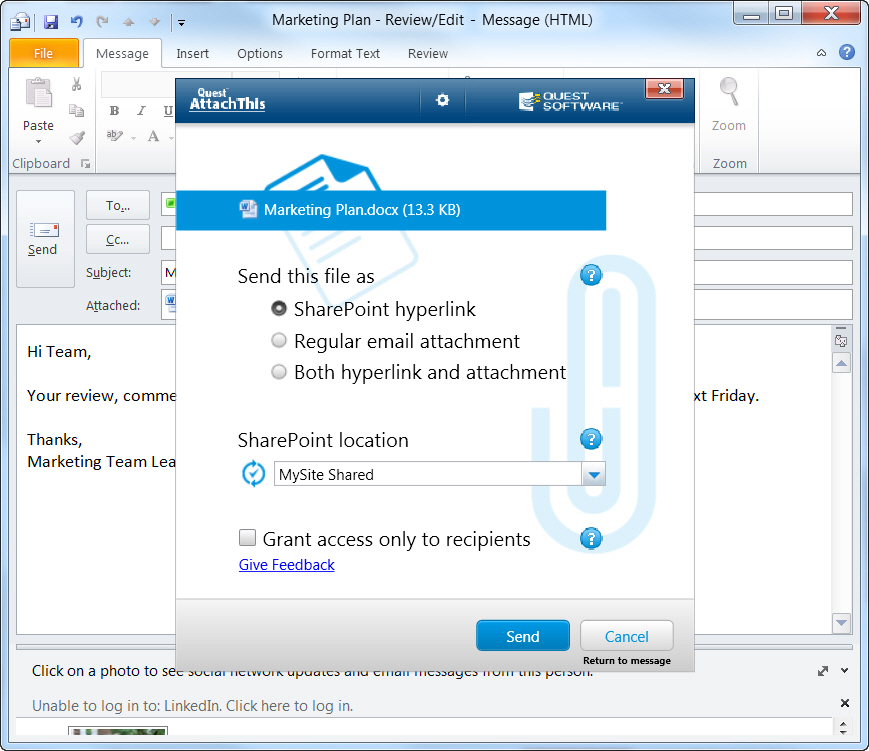Toggle Italic formatting
This screenshot has width=869, height=751.
pos(141,111)
